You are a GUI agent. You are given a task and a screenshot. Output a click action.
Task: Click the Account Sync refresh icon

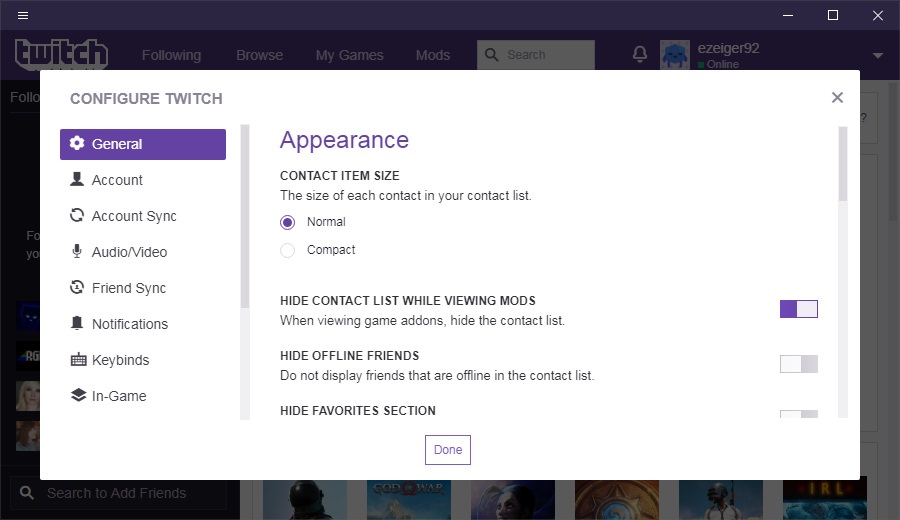tap(77, 215)
